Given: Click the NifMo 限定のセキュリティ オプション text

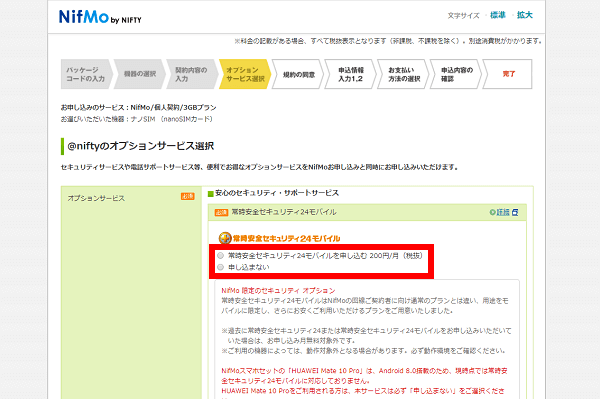Looking at the screenshot, I should coord(278,290).
